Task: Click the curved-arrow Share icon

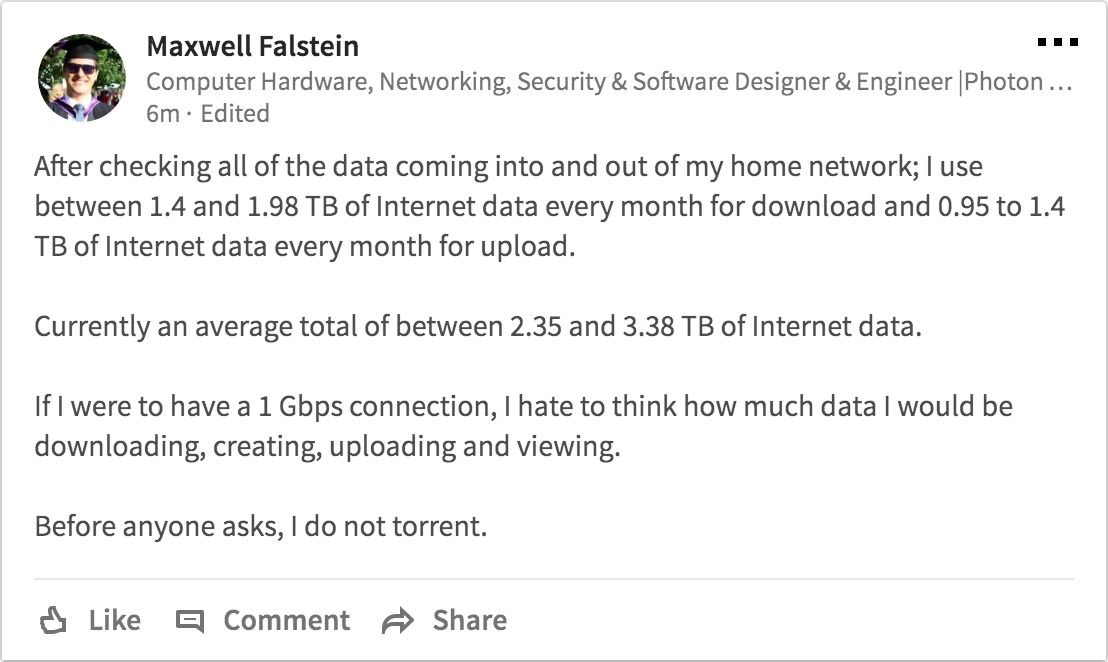Action: 399,620
